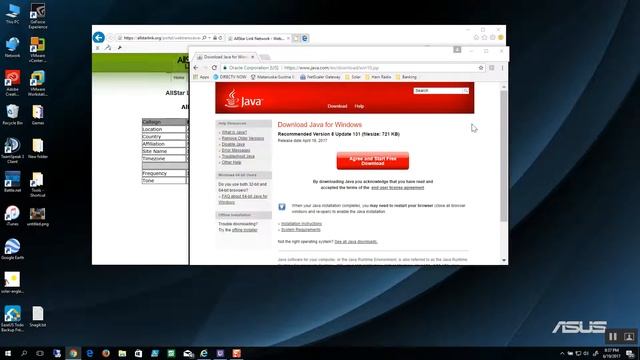Open iTunes desktop icon
640x360 pixels.
pyautogui.click(x=12, y=216)
